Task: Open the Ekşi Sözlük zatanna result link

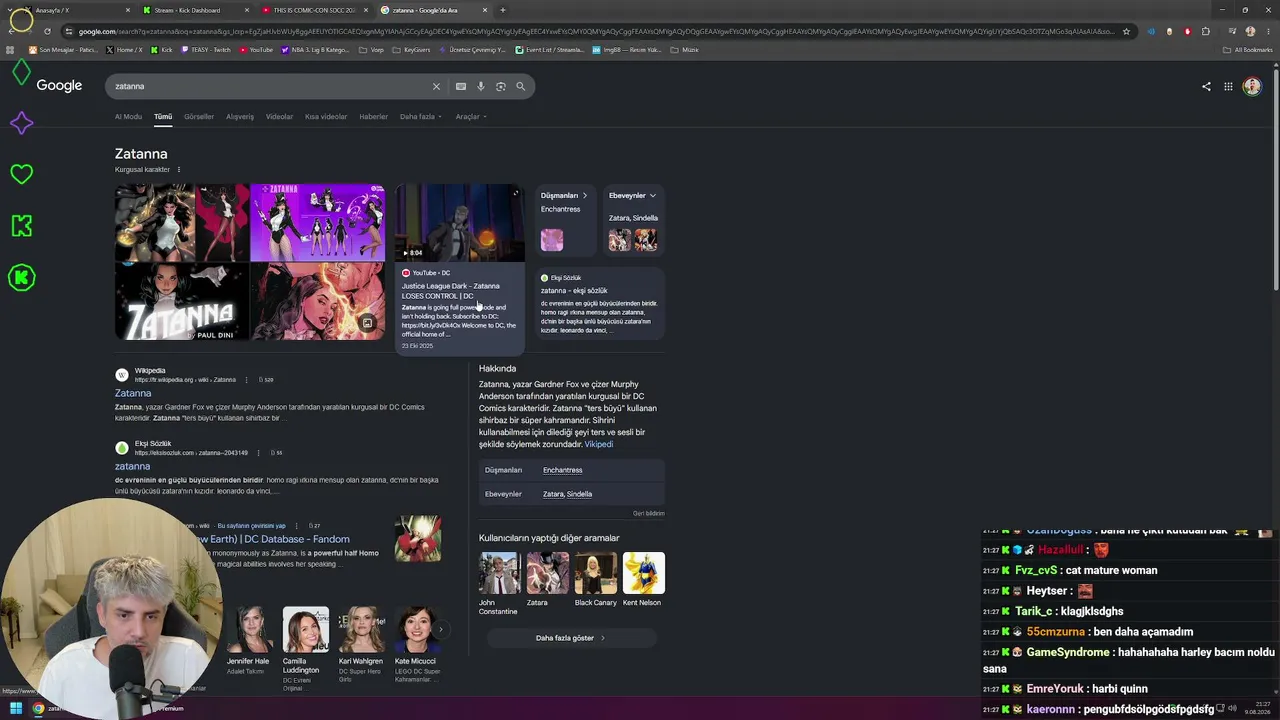Action: pos(132,466)
